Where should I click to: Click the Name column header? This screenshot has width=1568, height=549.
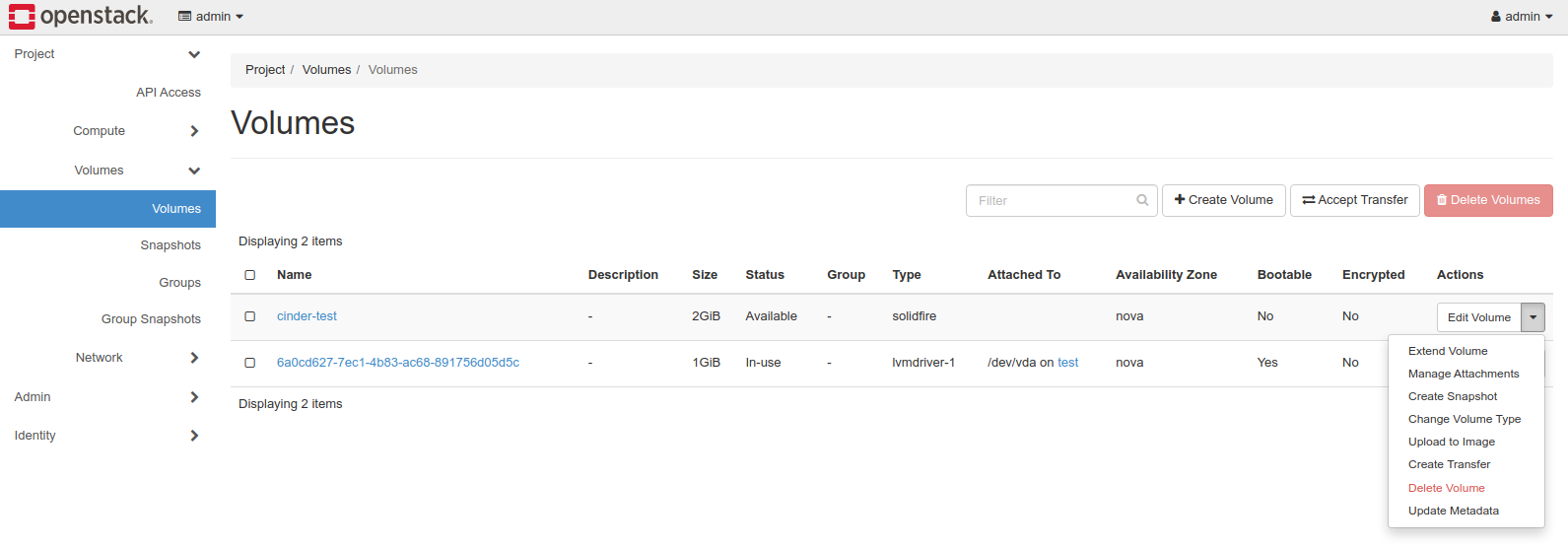(294, 275)
